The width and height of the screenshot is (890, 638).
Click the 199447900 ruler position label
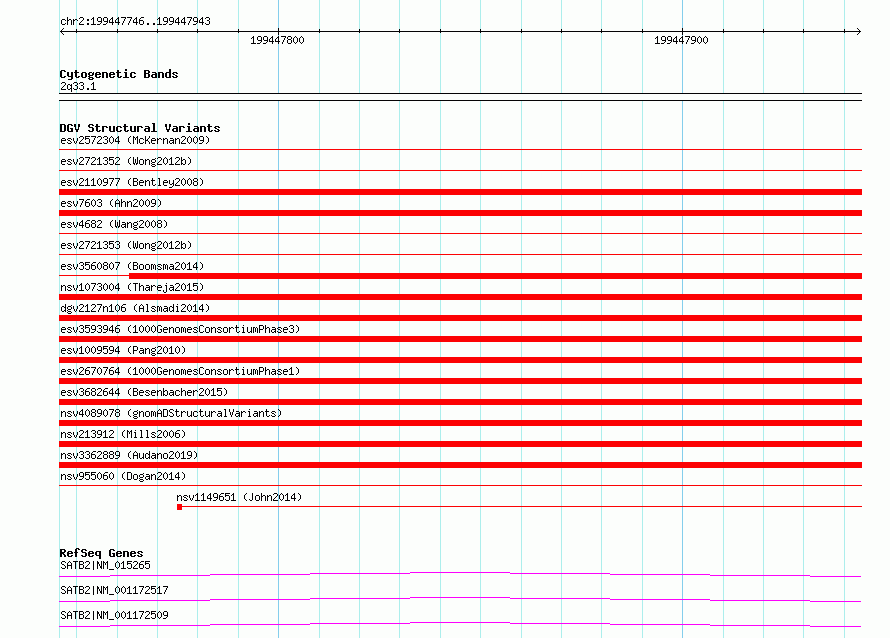(x=681, y=40)
